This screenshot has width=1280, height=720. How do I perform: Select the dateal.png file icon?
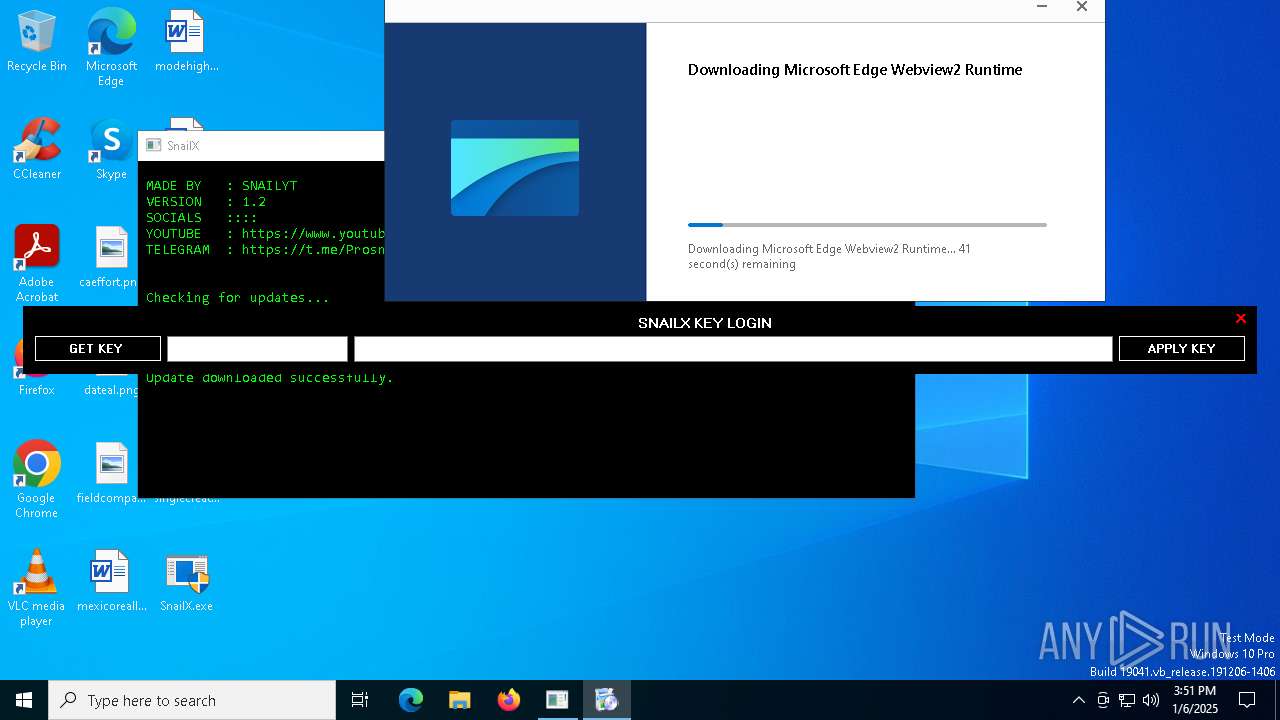tap(110, 390)
